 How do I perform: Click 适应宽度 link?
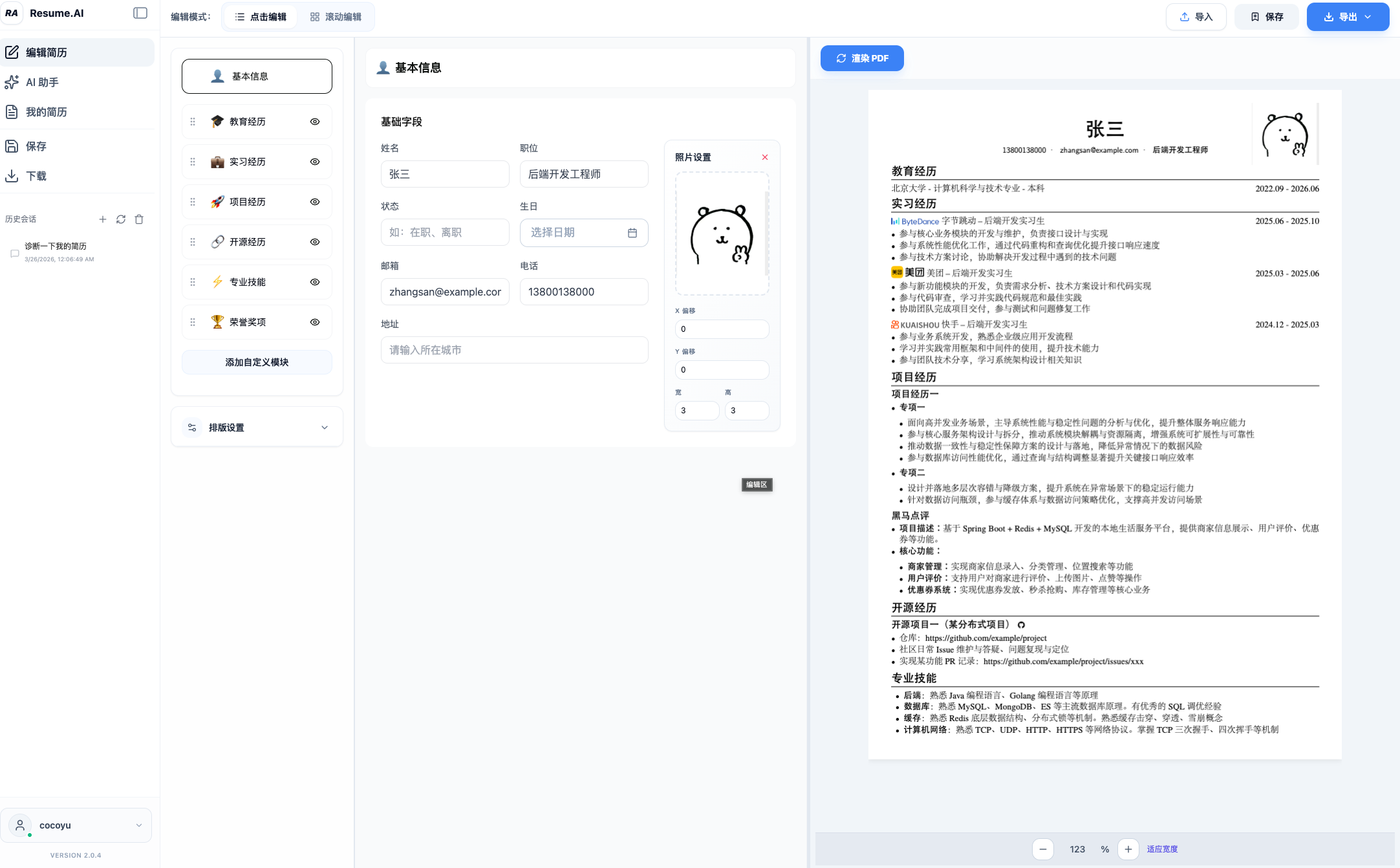(x=1162, y=849)
